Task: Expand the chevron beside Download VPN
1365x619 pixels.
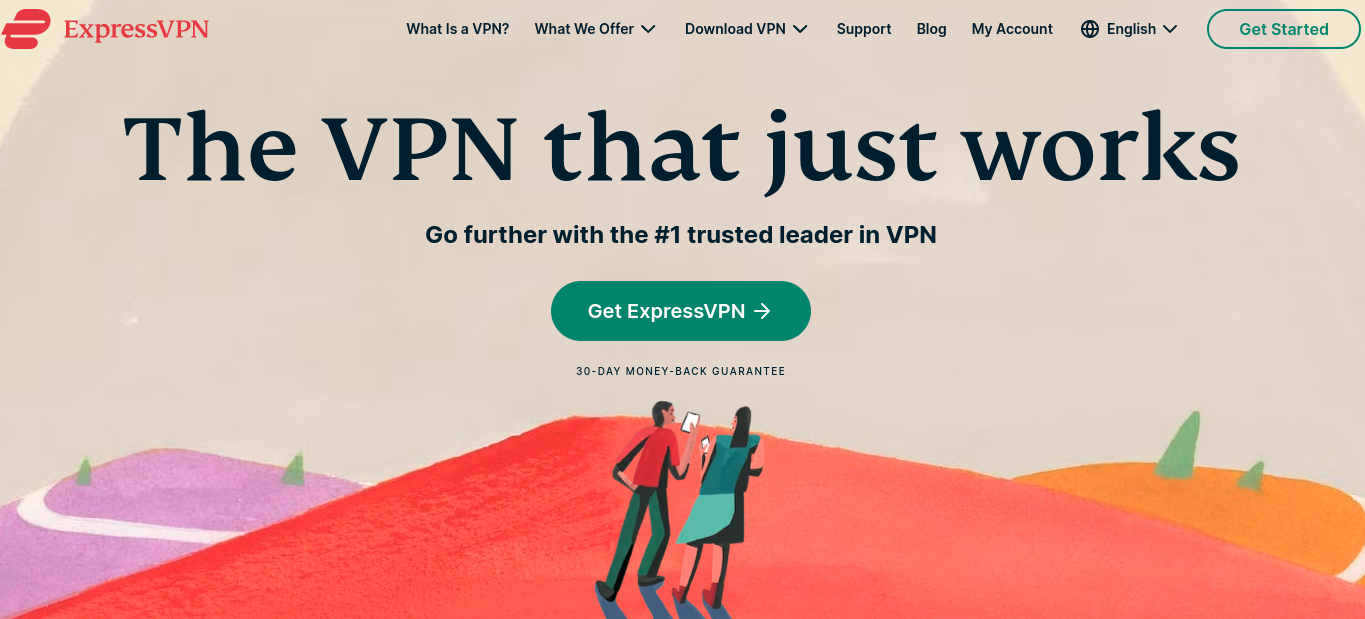Action: tap(800, 29)
